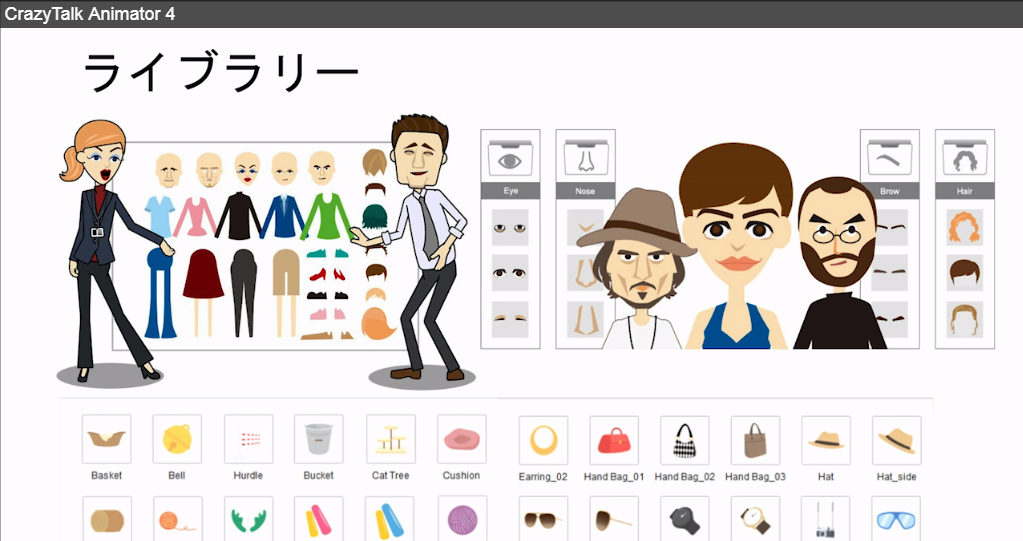The height and width of the screenshot is (541, 1023).
Task: Select the middle eye style option
Action: click(510, 273)
